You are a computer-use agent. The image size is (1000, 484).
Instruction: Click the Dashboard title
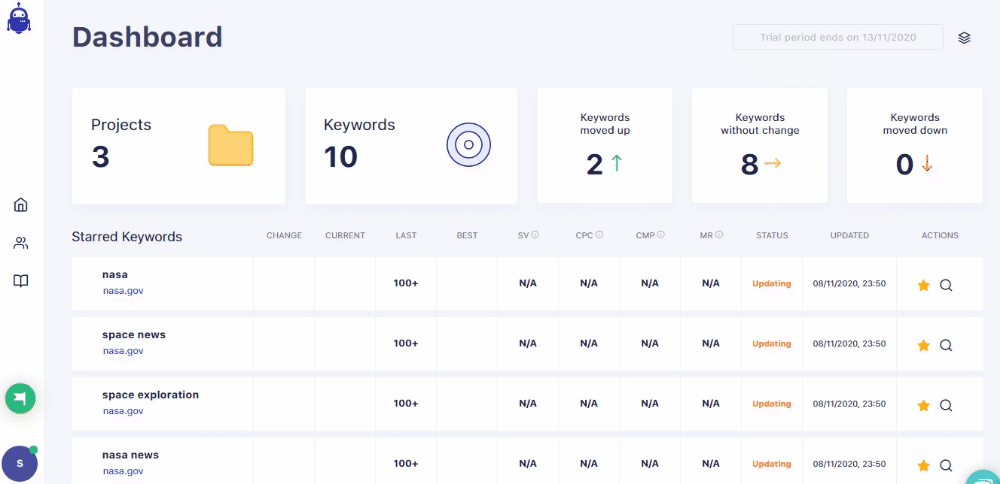(147, 37)
